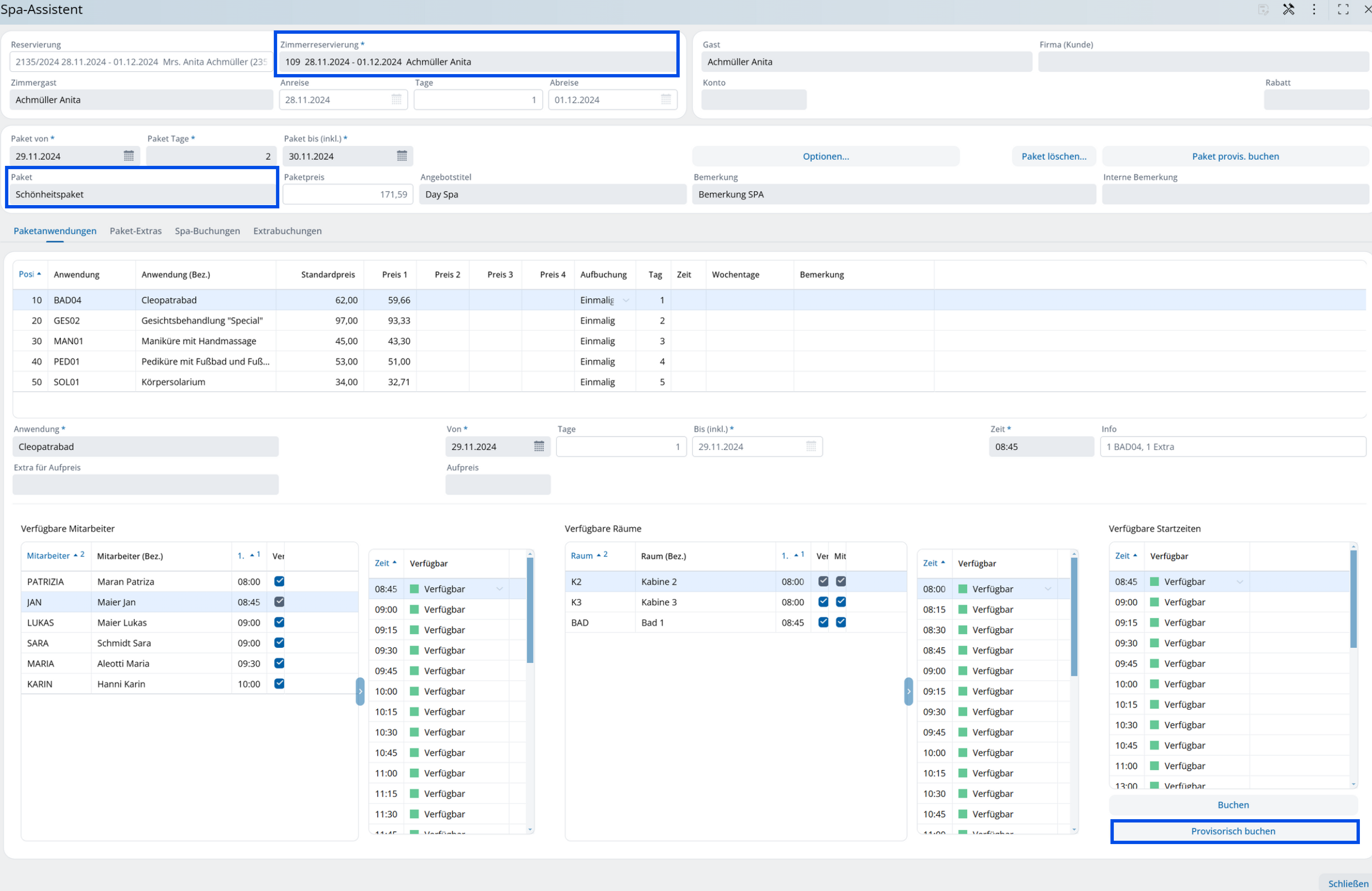Open Aufbuchung dropdown in Cleopatrabad row
The height and width of the screenshot is (891, 1372).
(x=626, y=300)
